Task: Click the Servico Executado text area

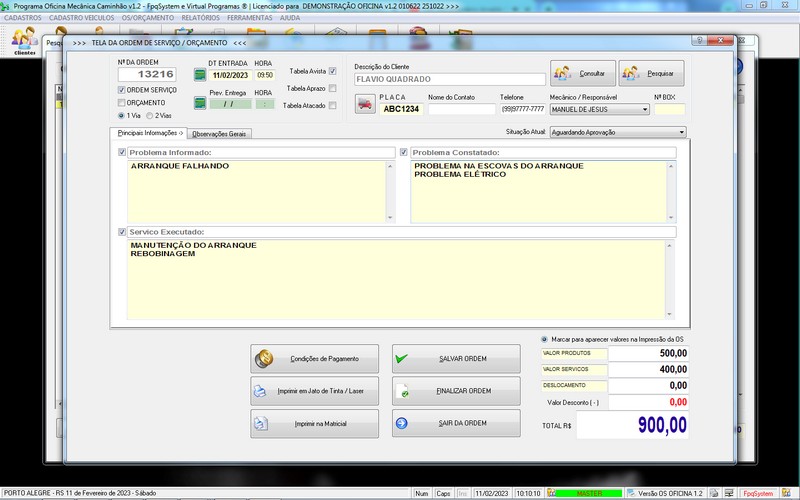Action: [x=396, y=280]
